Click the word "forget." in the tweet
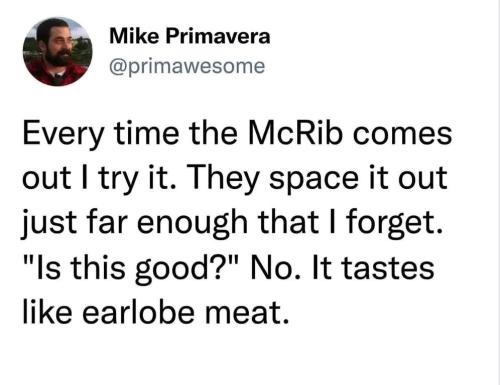 (395, 224)
